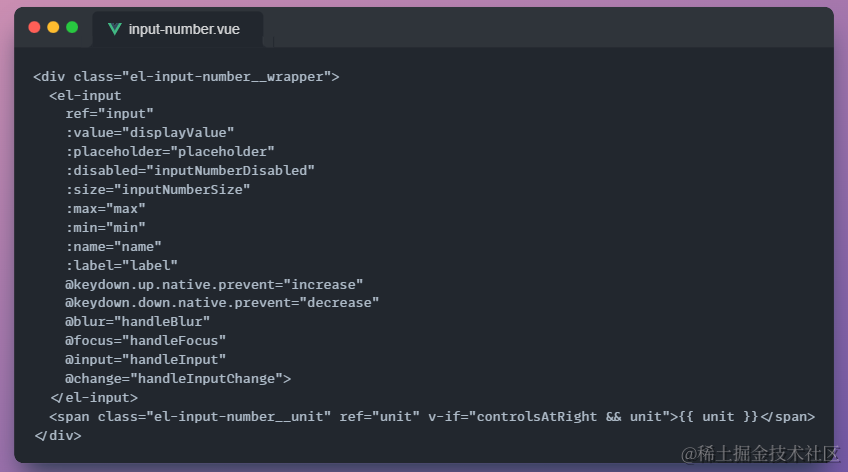This screenshot has width=848, height=472.
Task: Click the watermark text at bottom right
Action: pyautogui.click(x=760, y=454)
